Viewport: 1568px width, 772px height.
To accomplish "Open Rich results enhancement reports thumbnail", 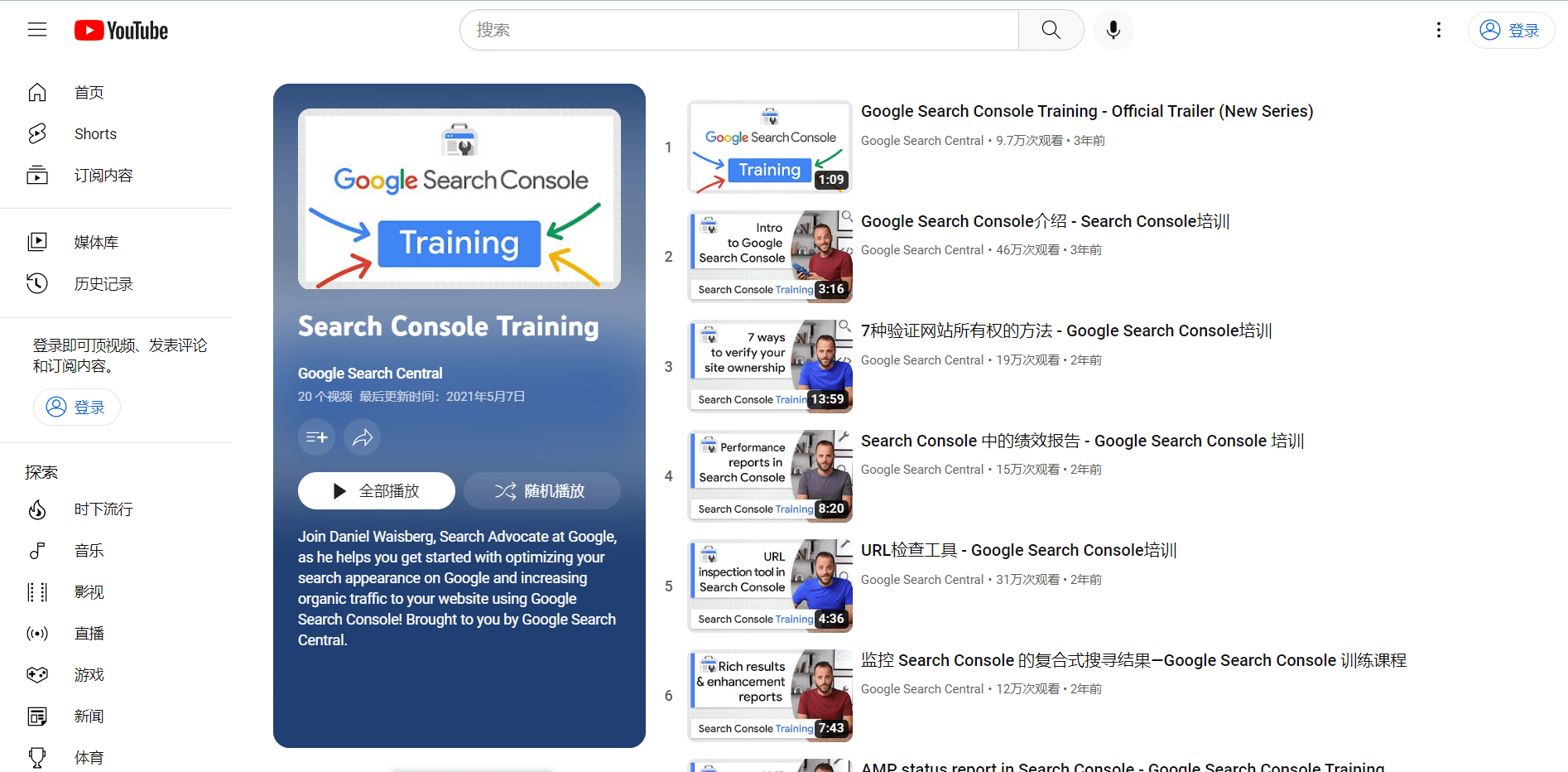I will point(770,696).
